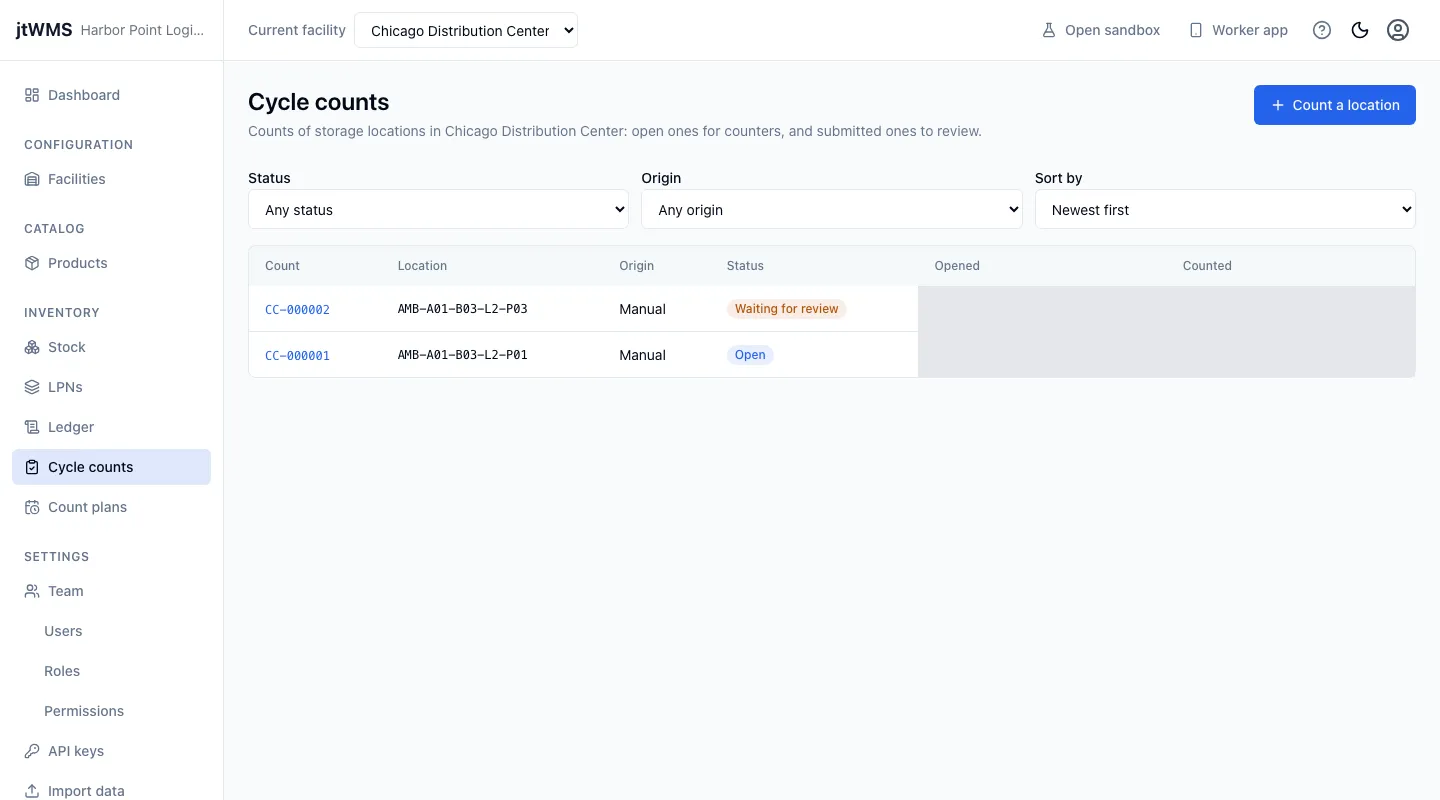This screenshot has height=800, width=1440.
Task: Click the jtWMS logo text
Action: pos(44,30)
